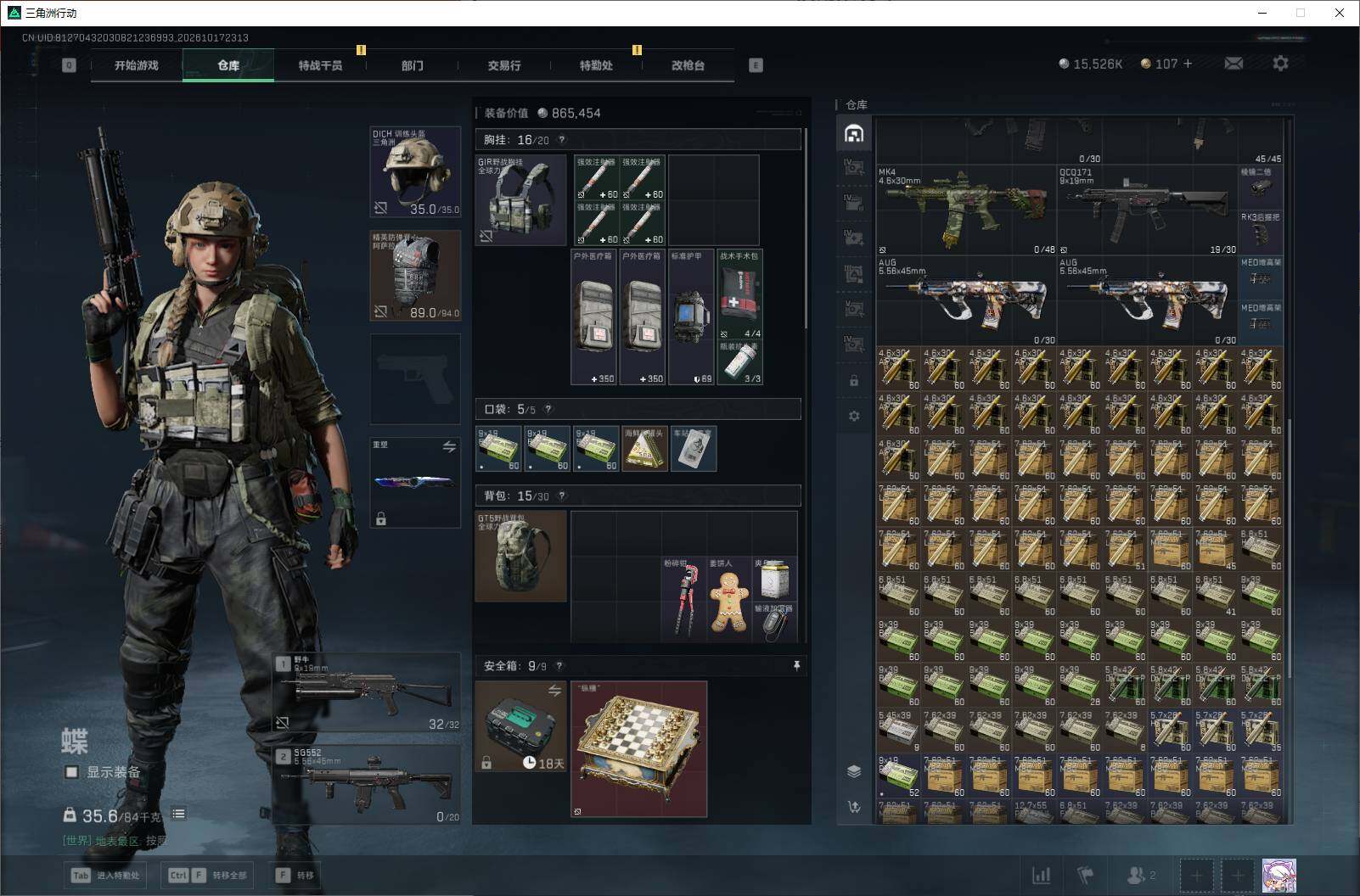The width and height of the screenshot is (1360, 896).
Task: Select the SG552 weapon slot
Action: pos(367,785)
